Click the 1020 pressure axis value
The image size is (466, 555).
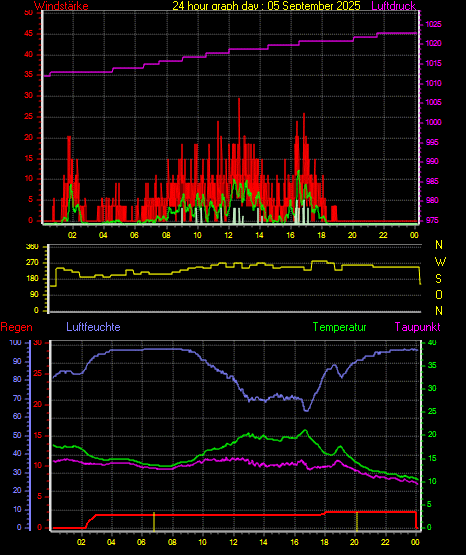433,44
